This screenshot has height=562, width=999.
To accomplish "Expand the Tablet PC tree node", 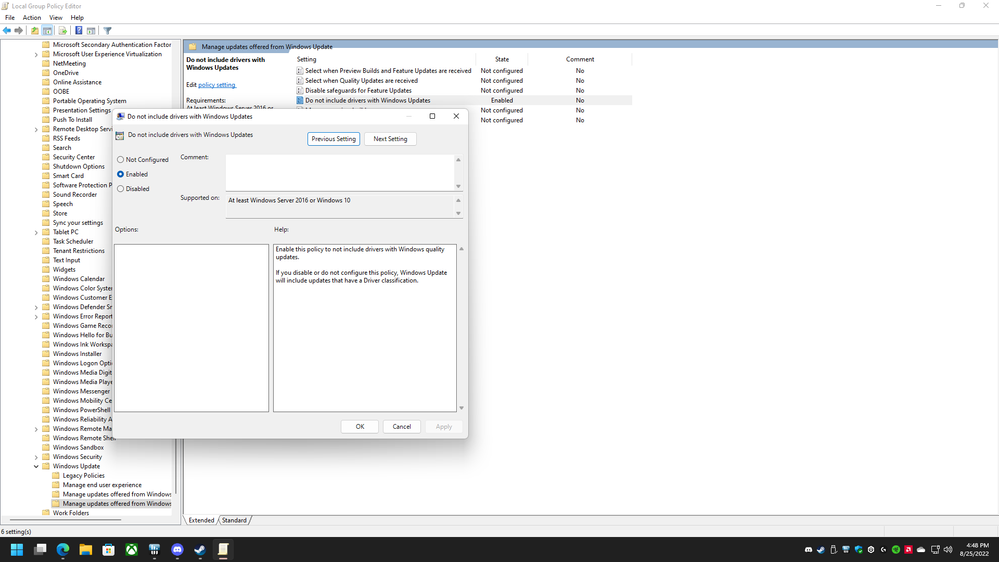I will point(36,233).
